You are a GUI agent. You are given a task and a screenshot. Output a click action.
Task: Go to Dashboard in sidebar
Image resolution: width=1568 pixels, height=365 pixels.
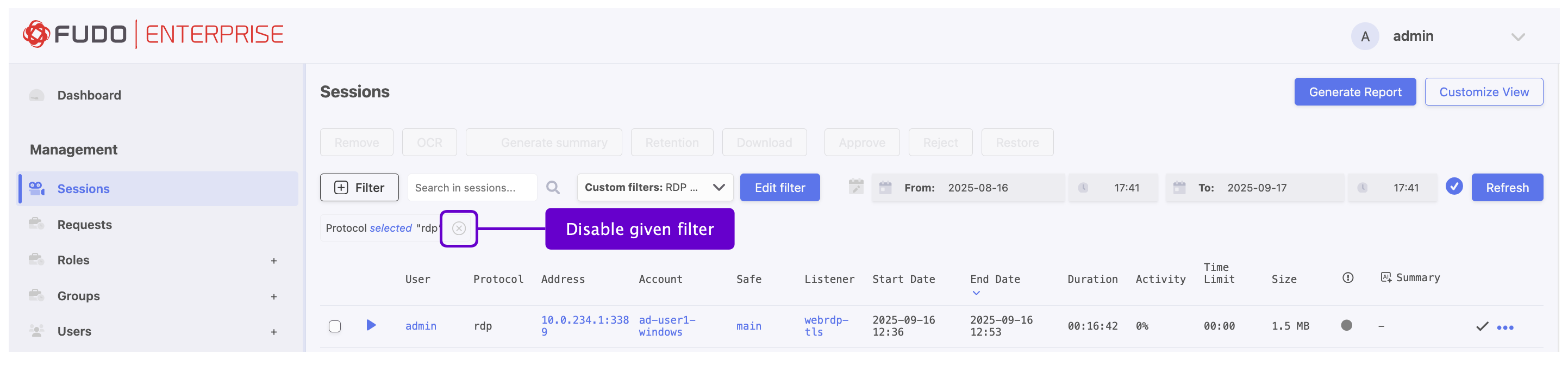click(89, 96)
